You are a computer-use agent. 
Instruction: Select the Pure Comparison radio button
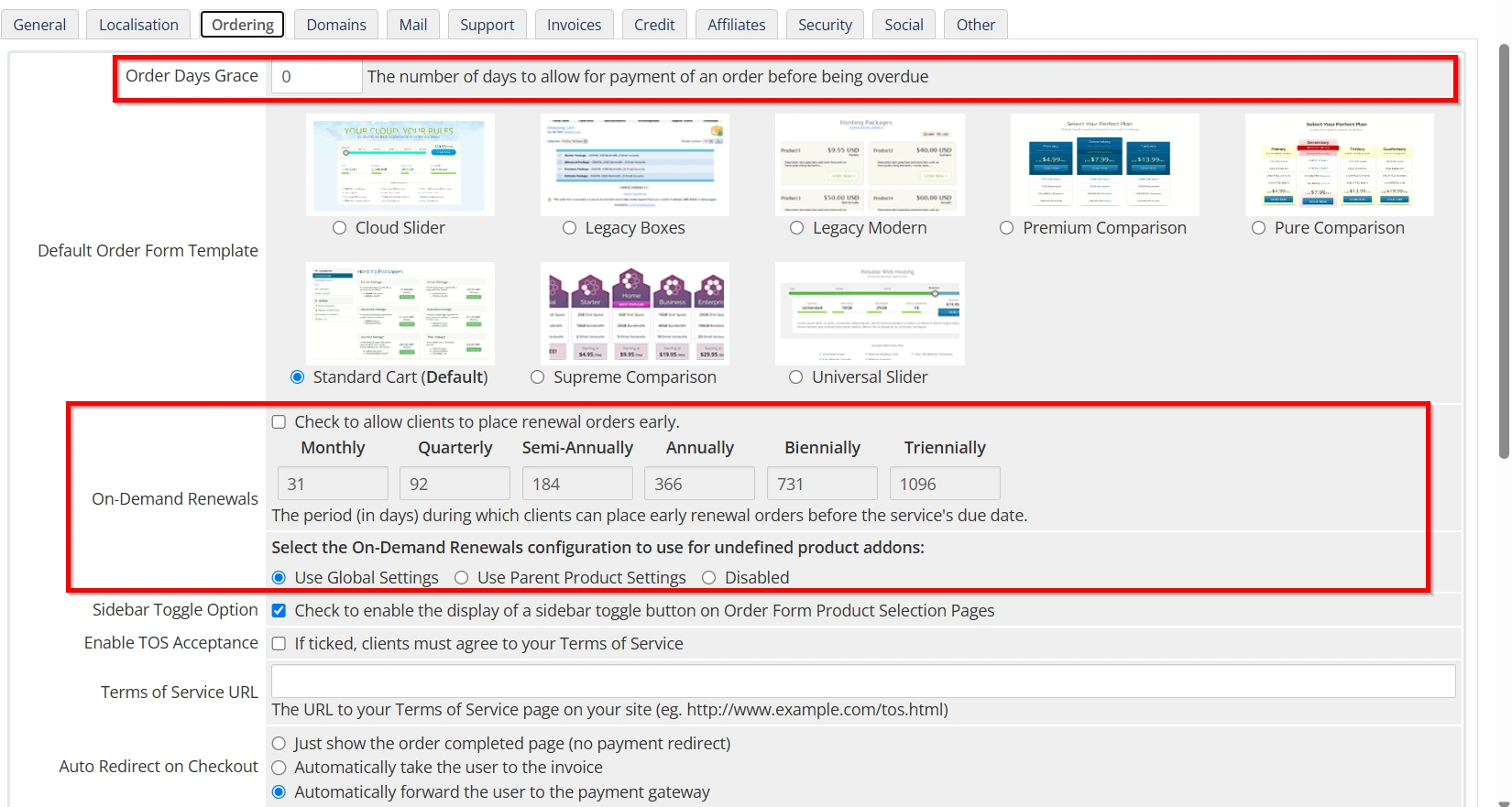(x=1259, y=228)
